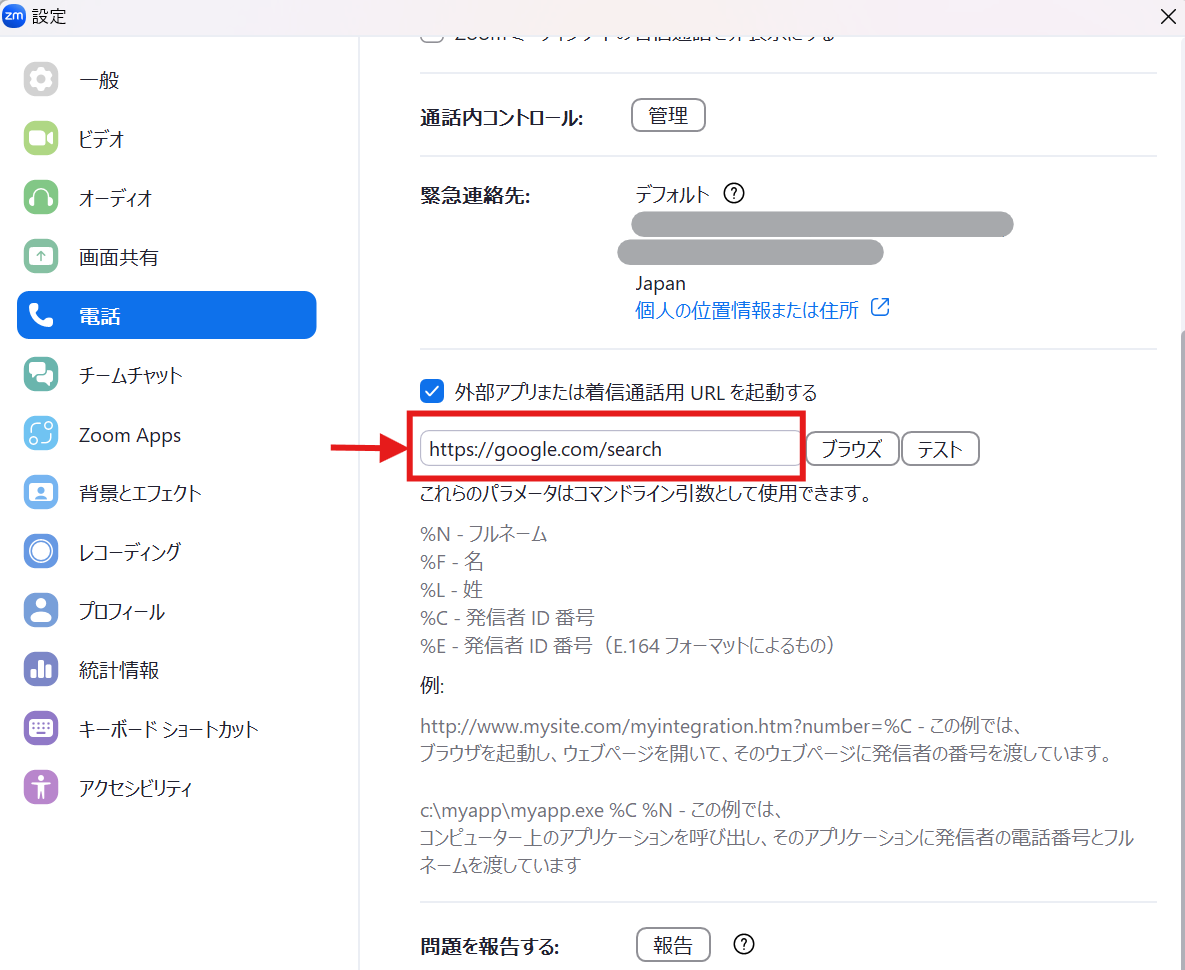Click the Zoom Apps icon
1185x970 pixels.
(x=41, y=434)
